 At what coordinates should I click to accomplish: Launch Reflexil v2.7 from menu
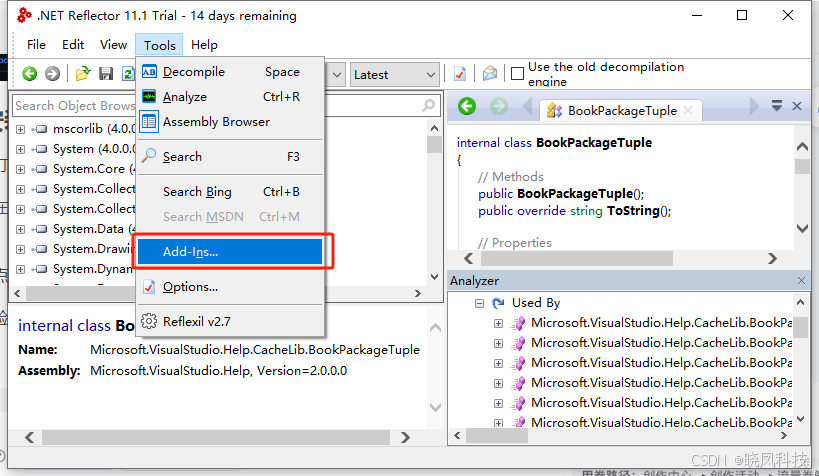point(230,321)
